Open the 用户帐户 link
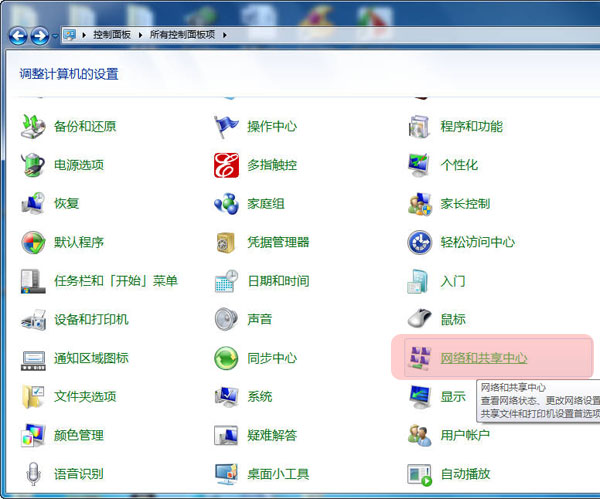 (465, 435)
